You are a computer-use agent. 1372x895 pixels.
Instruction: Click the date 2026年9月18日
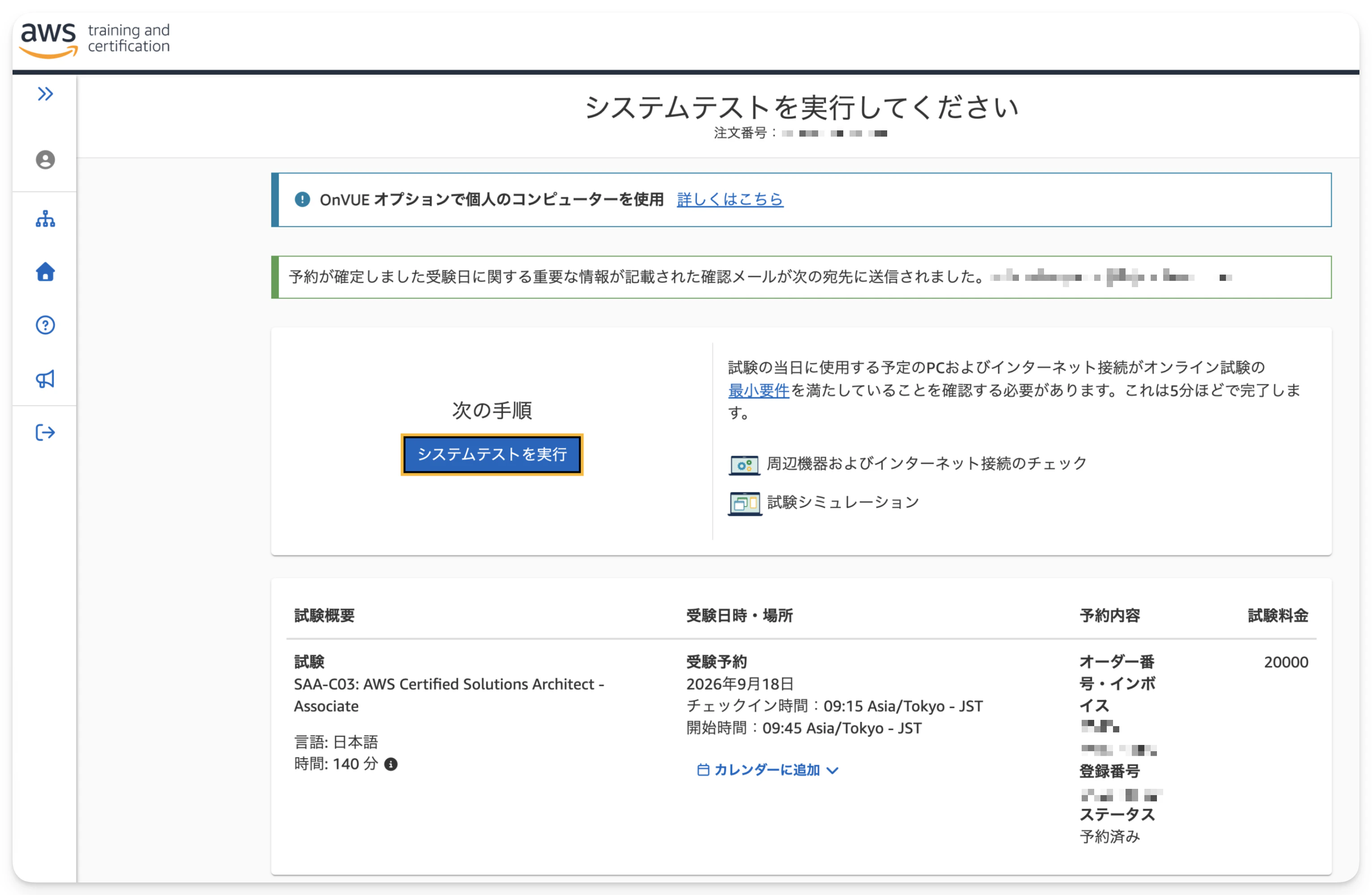(740, 684)
